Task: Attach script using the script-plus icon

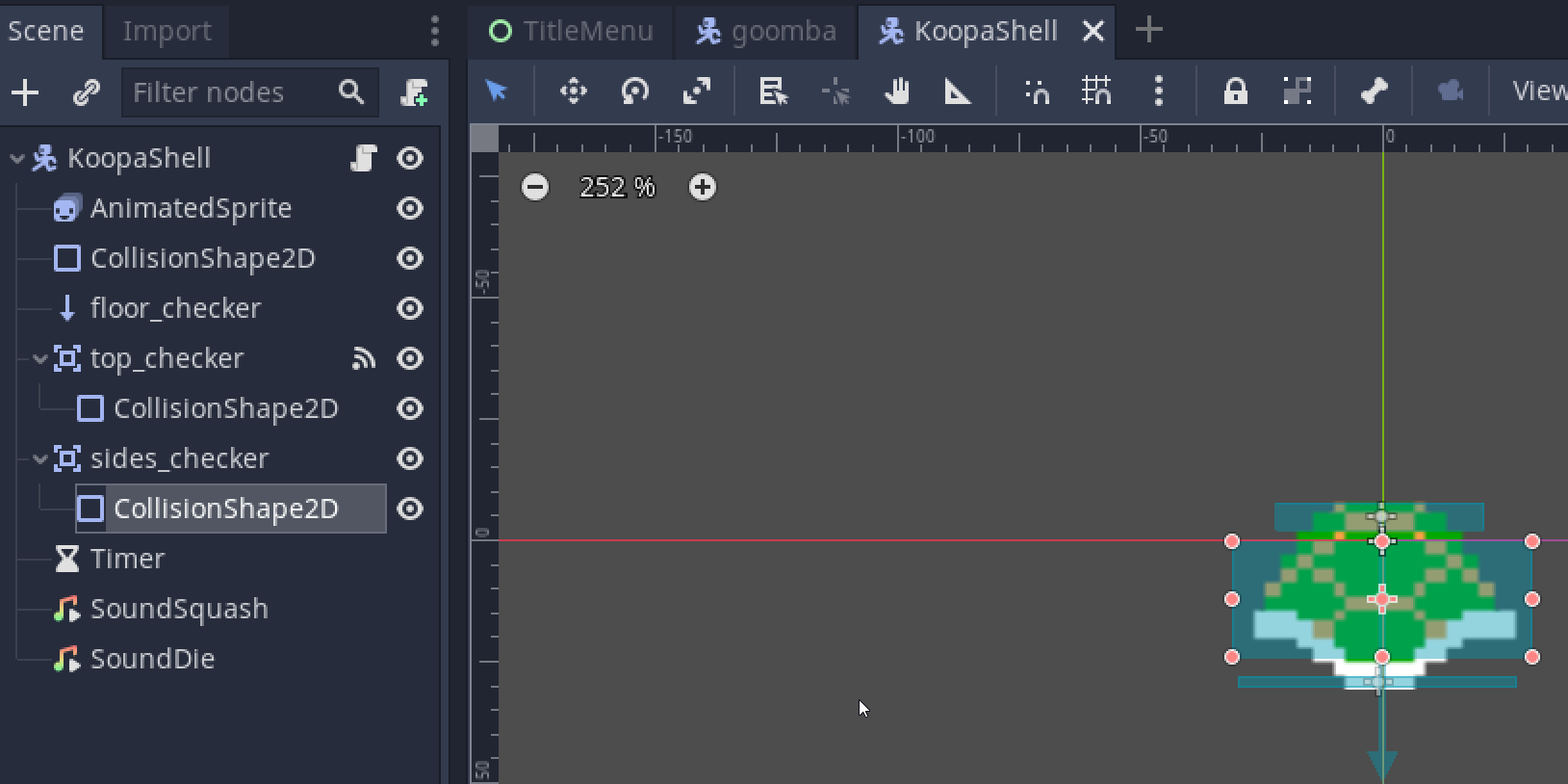Action: (x=415, y=92)
